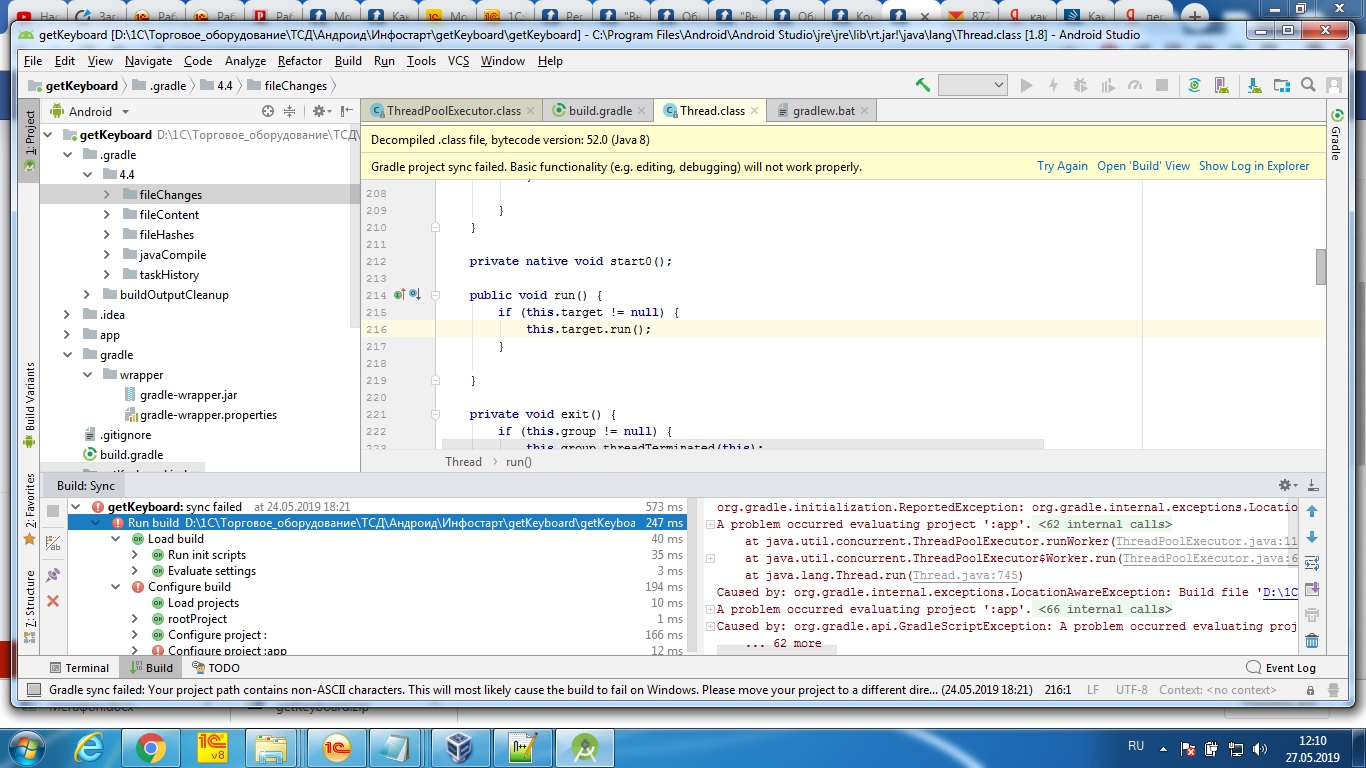Viewport: 1366px width, 768px height.
Task: Open the Structure side tab
Action: tap(29, 605)
